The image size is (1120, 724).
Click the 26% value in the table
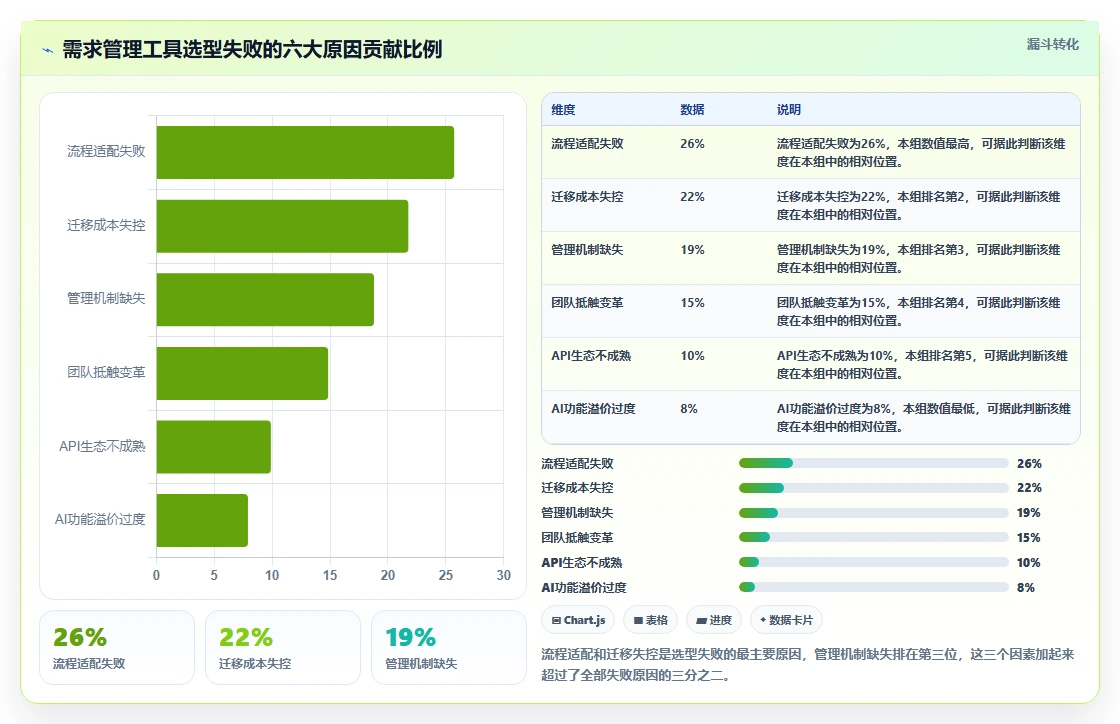(692, 144)
